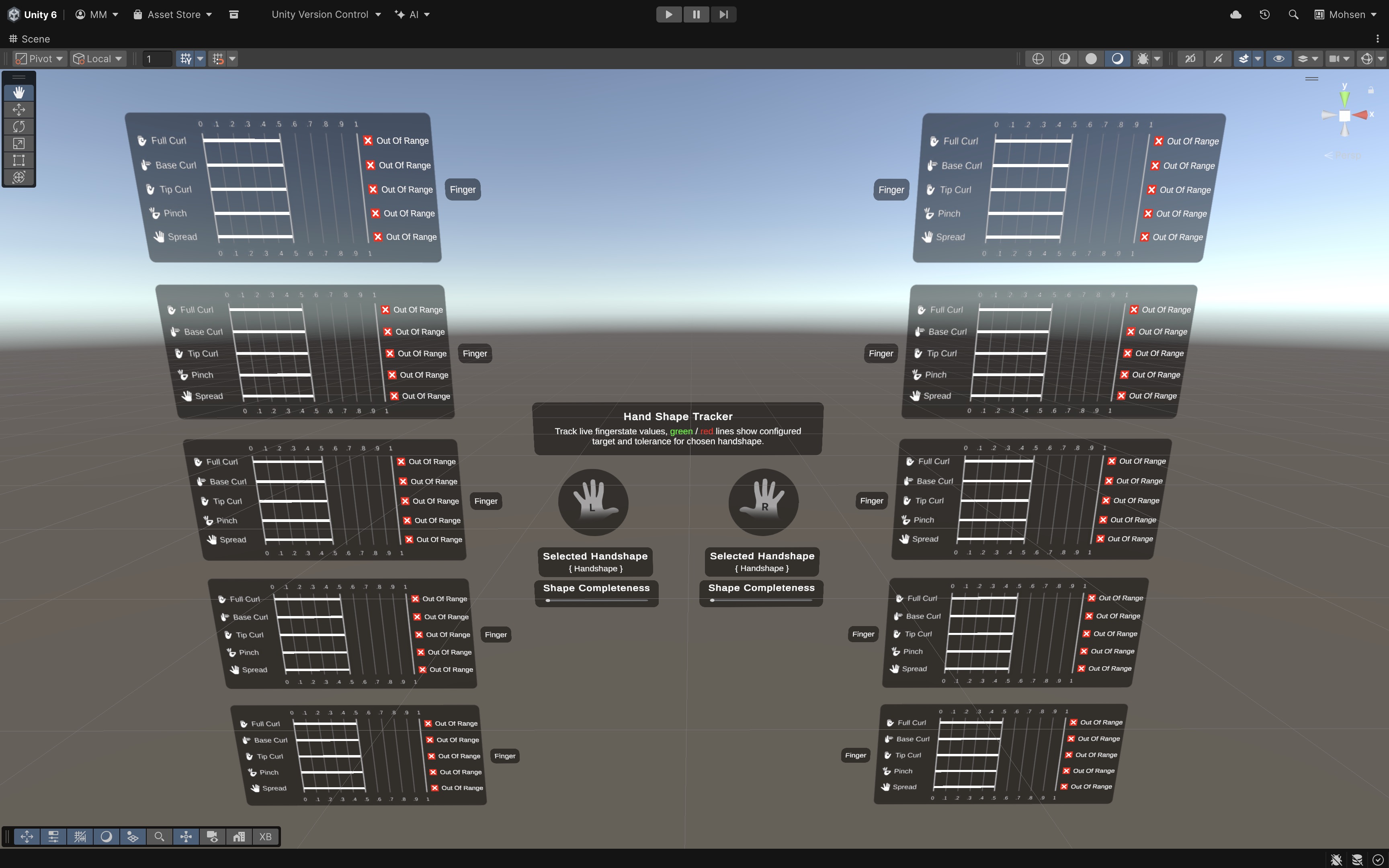The height and width of the screenshot is (868, 1389).
Task: Click the Pause button
Action: click(696, 14)
